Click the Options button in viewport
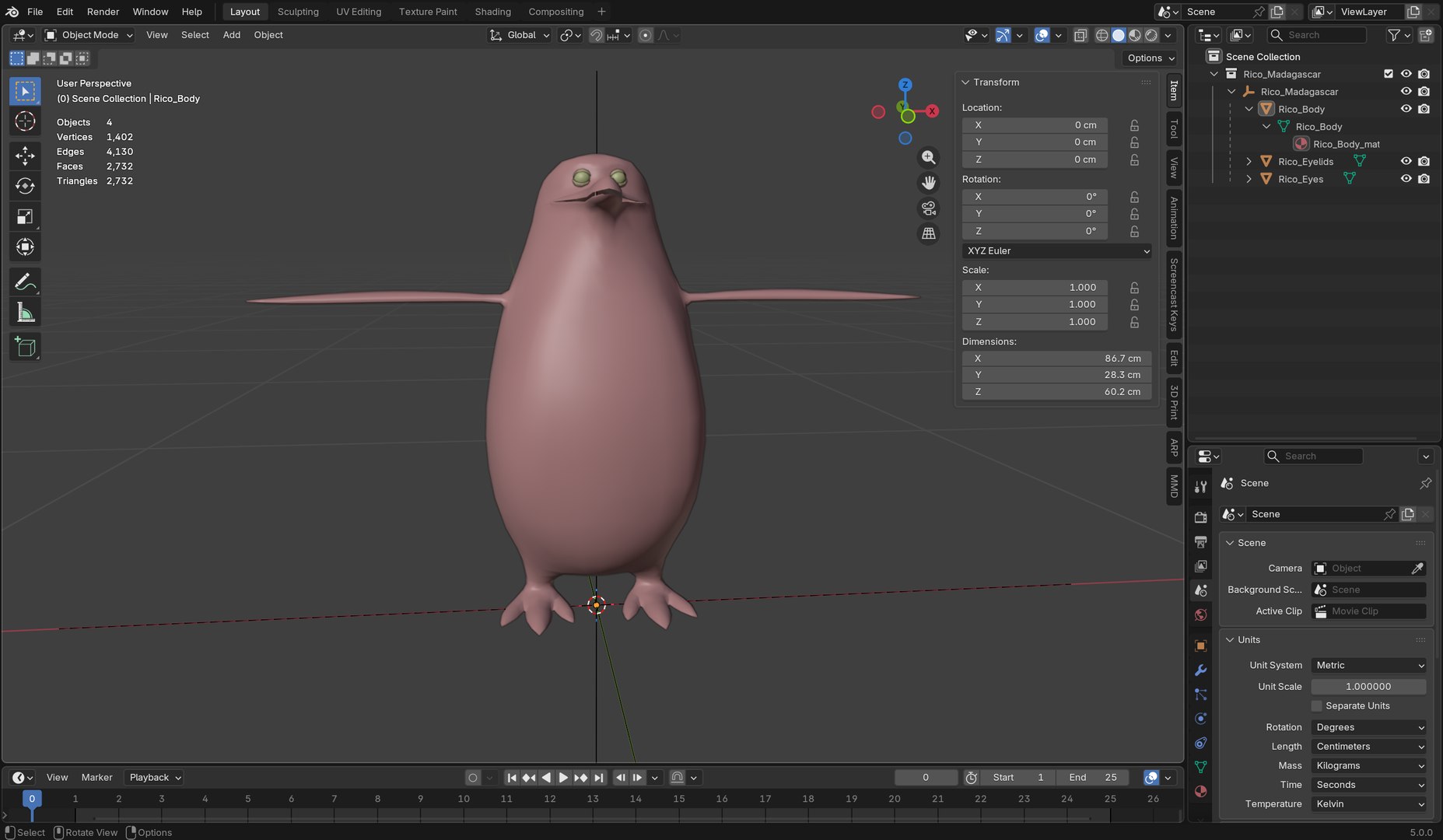Screen dimensions: 1443x840 click(x=1151, y=58)
